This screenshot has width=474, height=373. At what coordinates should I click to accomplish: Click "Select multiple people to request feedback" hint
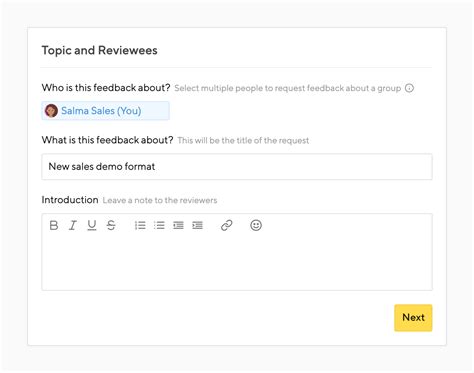(287, 88)
